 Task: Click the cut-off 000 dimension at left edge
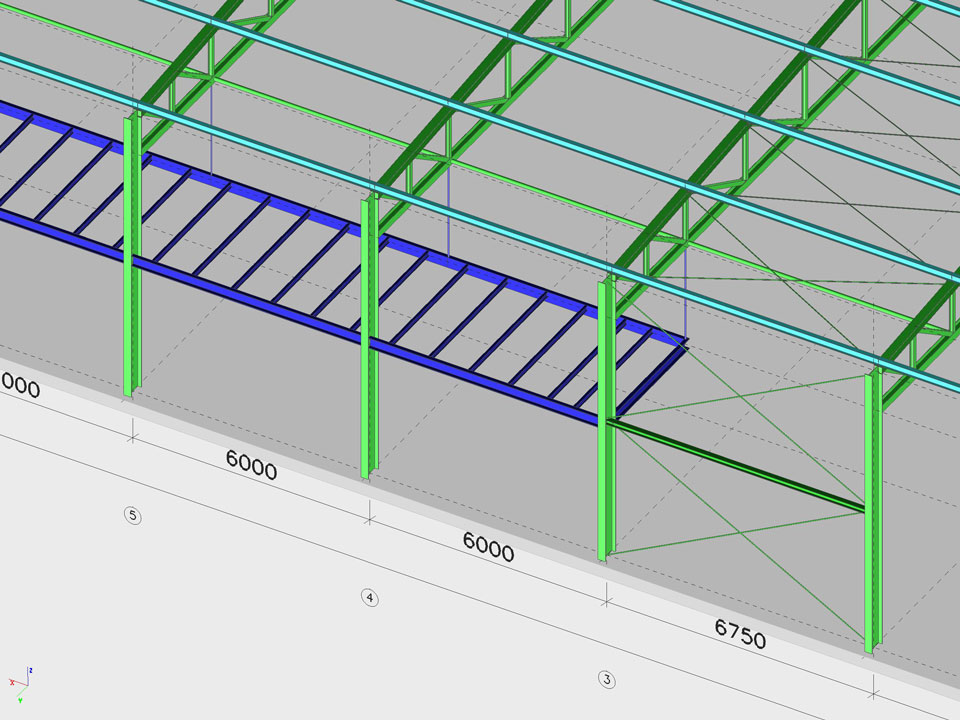click(20, 384)
